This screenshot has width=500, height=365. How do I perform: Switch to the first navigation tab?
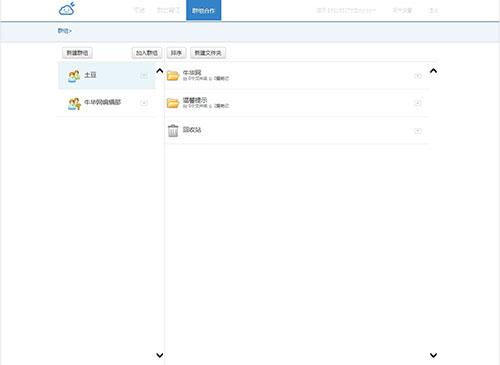(139, 10)
